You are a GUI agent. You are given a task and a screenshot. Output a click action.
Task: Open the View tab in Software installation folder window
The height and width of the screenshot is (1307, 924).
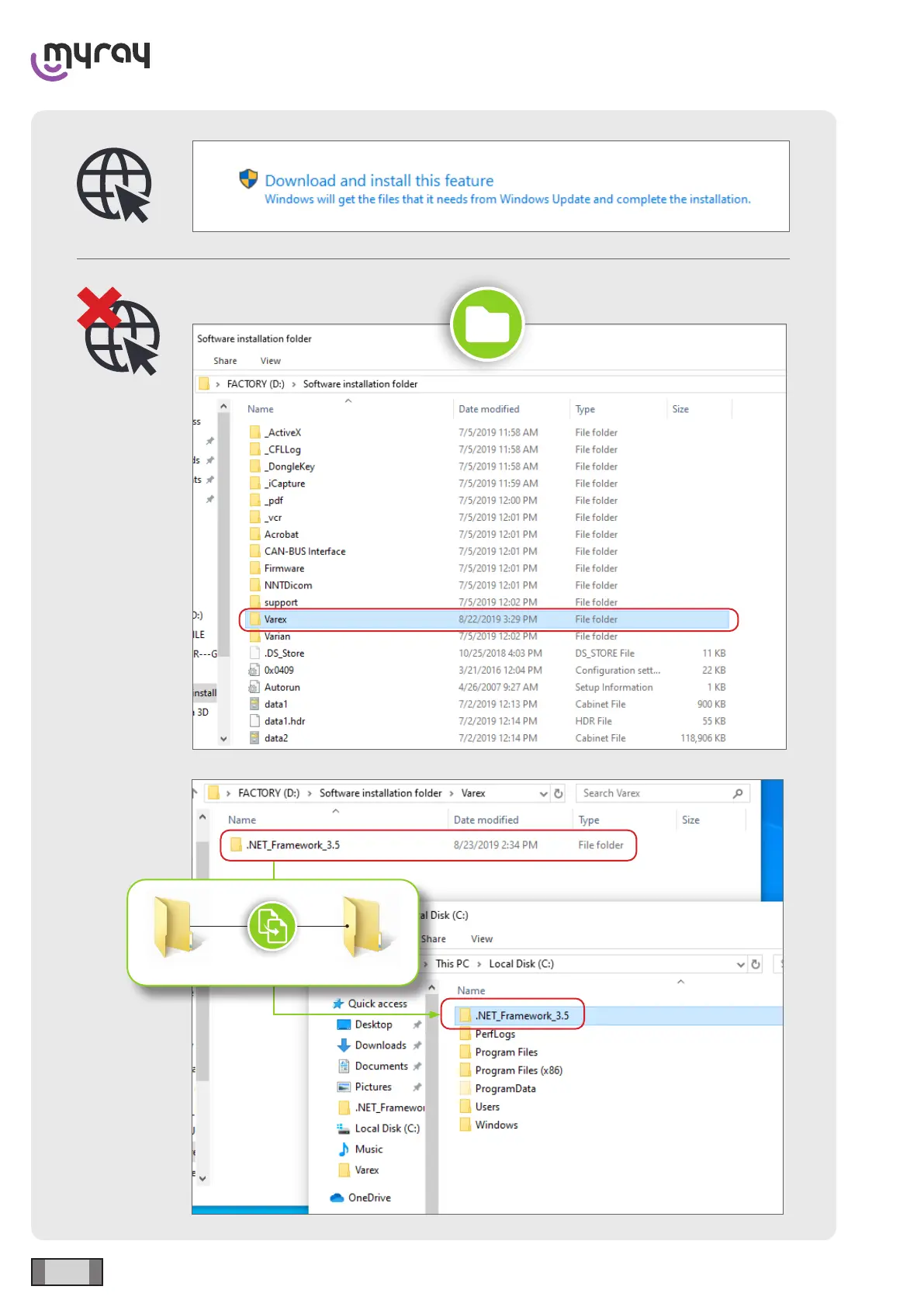click(x=270, y=361)
